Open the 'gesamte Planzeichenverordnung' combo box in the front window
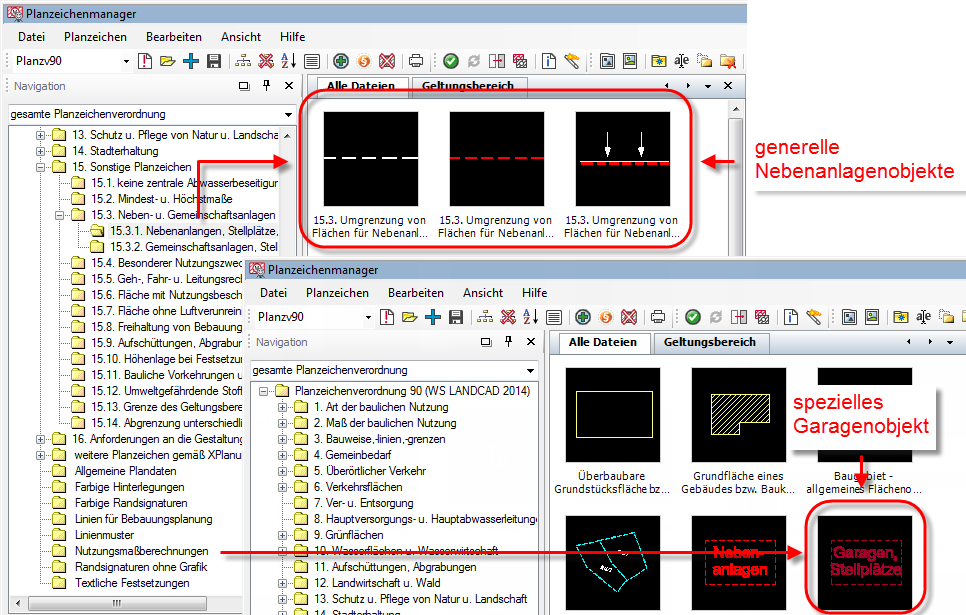The image size is (966, 615). point(529,370)
